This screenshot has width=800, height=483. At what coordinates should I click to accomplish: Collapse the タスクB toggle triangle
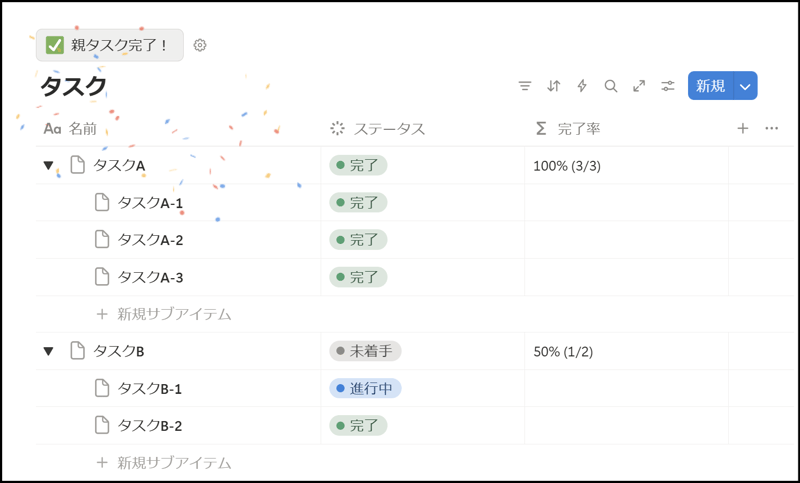(48, 351)
